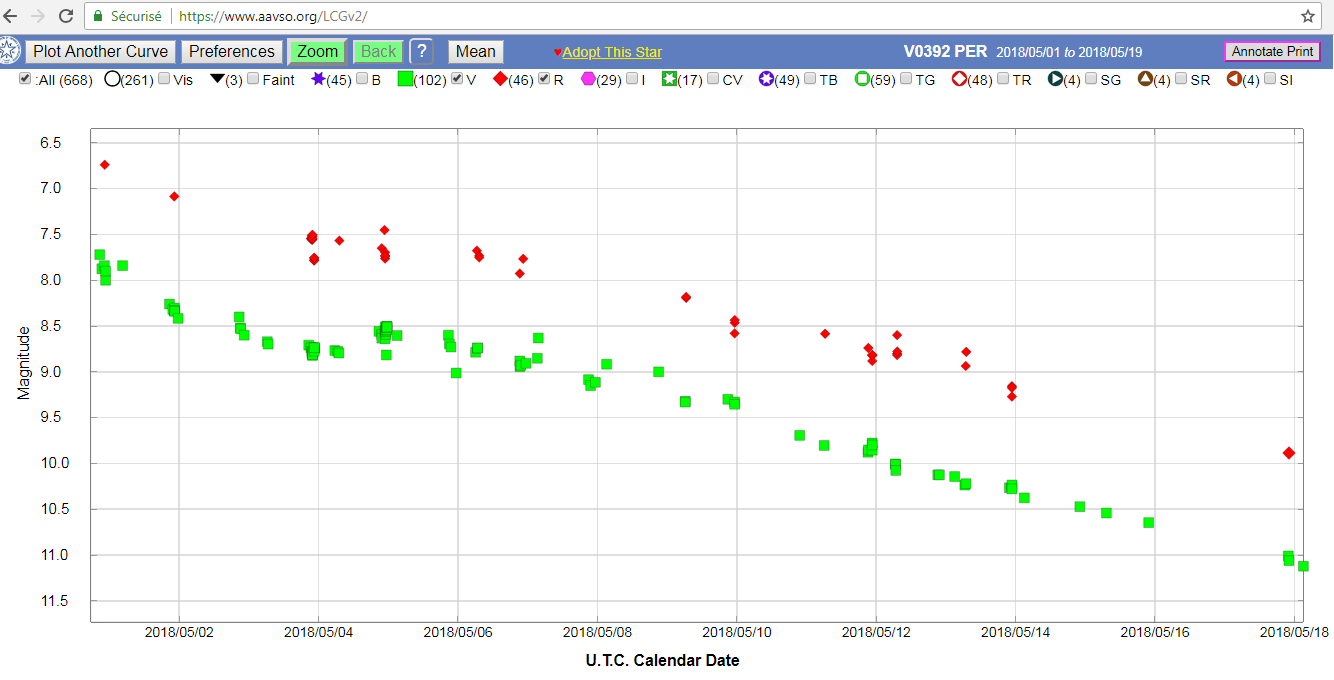Viewport: 1334px width, 680px height.
Task: Uncheck the R band checkbox
Action: [x=544, y=79]
